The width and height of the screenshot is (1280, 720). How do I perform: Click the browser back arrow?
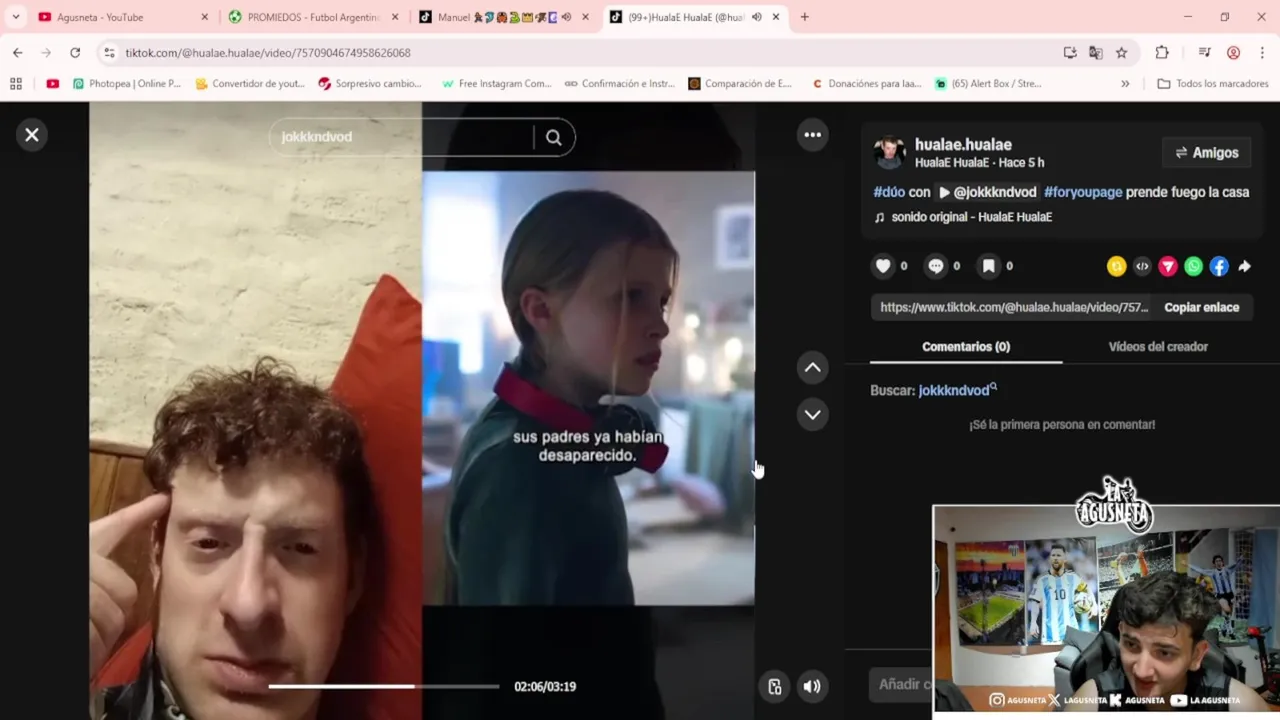18,53
